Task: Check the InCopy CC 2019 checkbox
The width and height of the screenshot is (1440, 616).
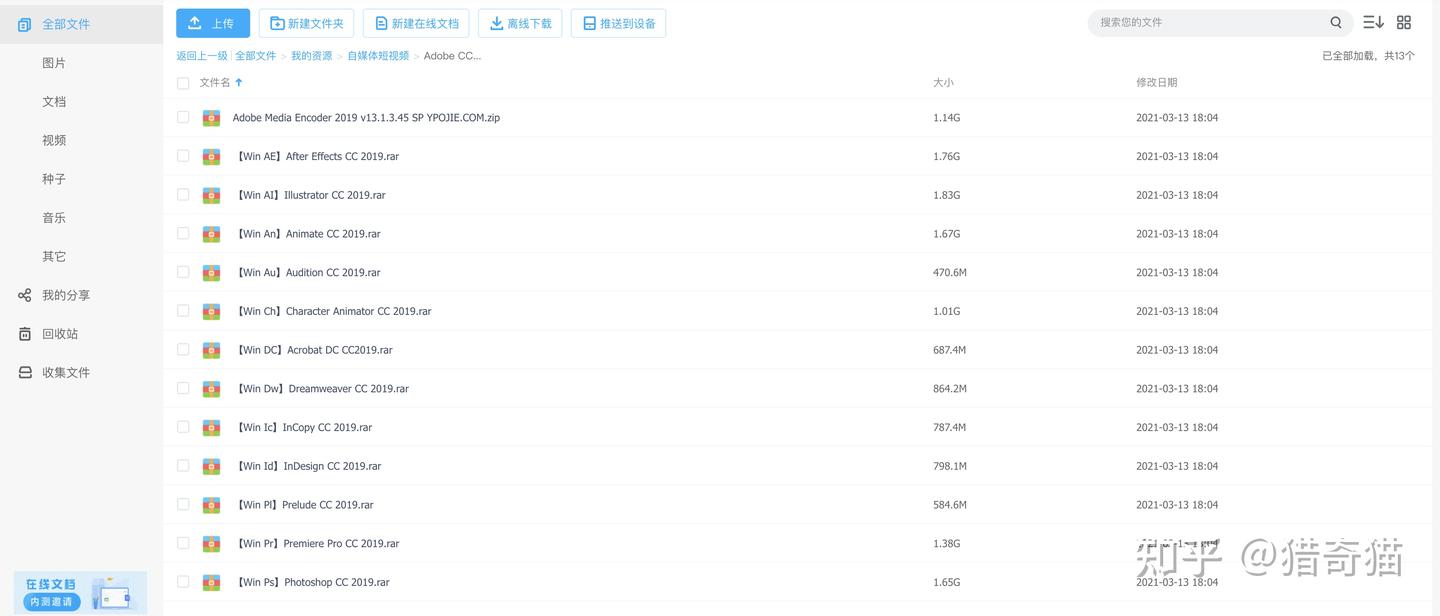Action: point(183,427)
